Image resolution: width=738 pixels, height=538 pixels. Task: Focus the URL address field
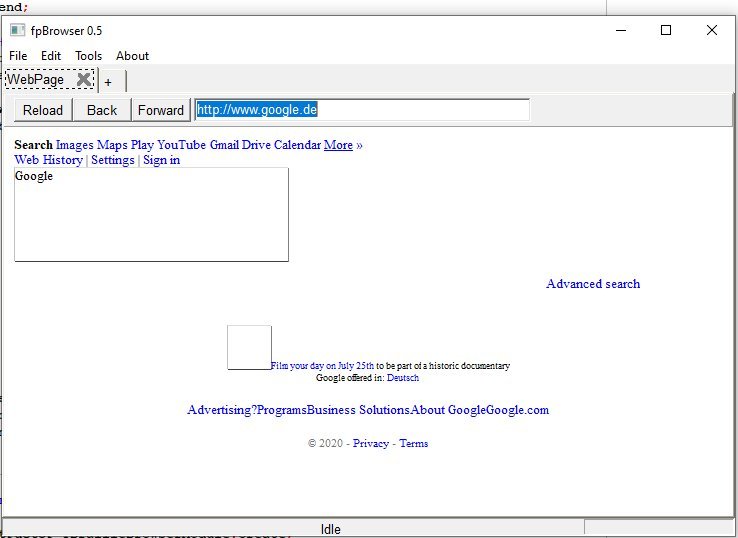point(362,110)
